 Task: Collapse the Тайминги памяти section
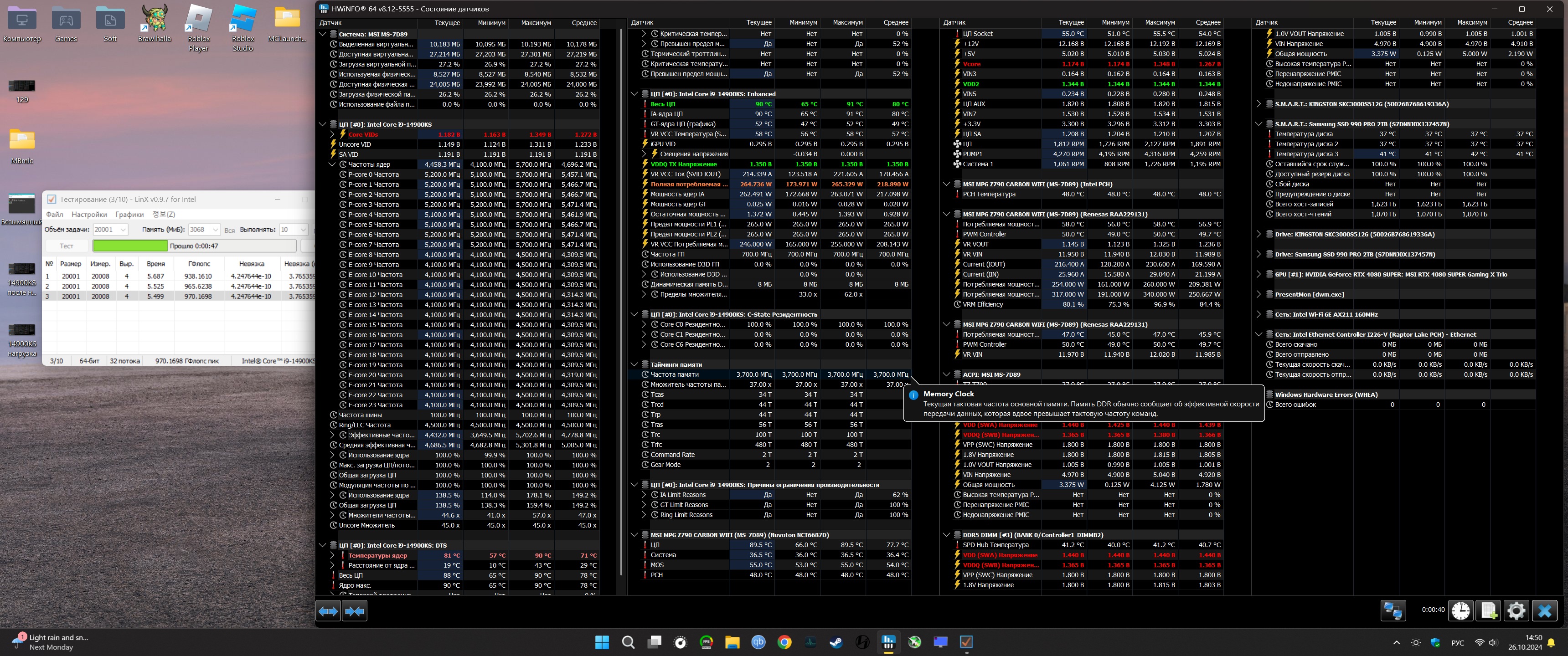pos(634,364)
